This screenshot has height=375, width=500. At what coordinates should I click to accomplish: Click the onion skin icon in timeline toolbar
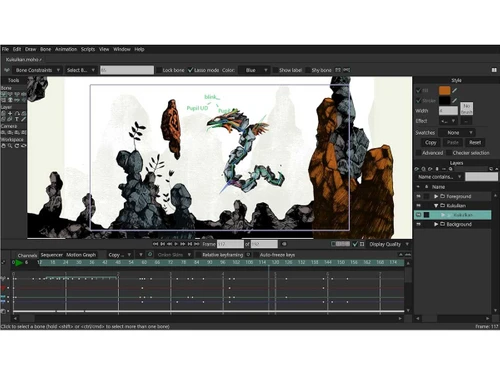(x=150, y=254)
